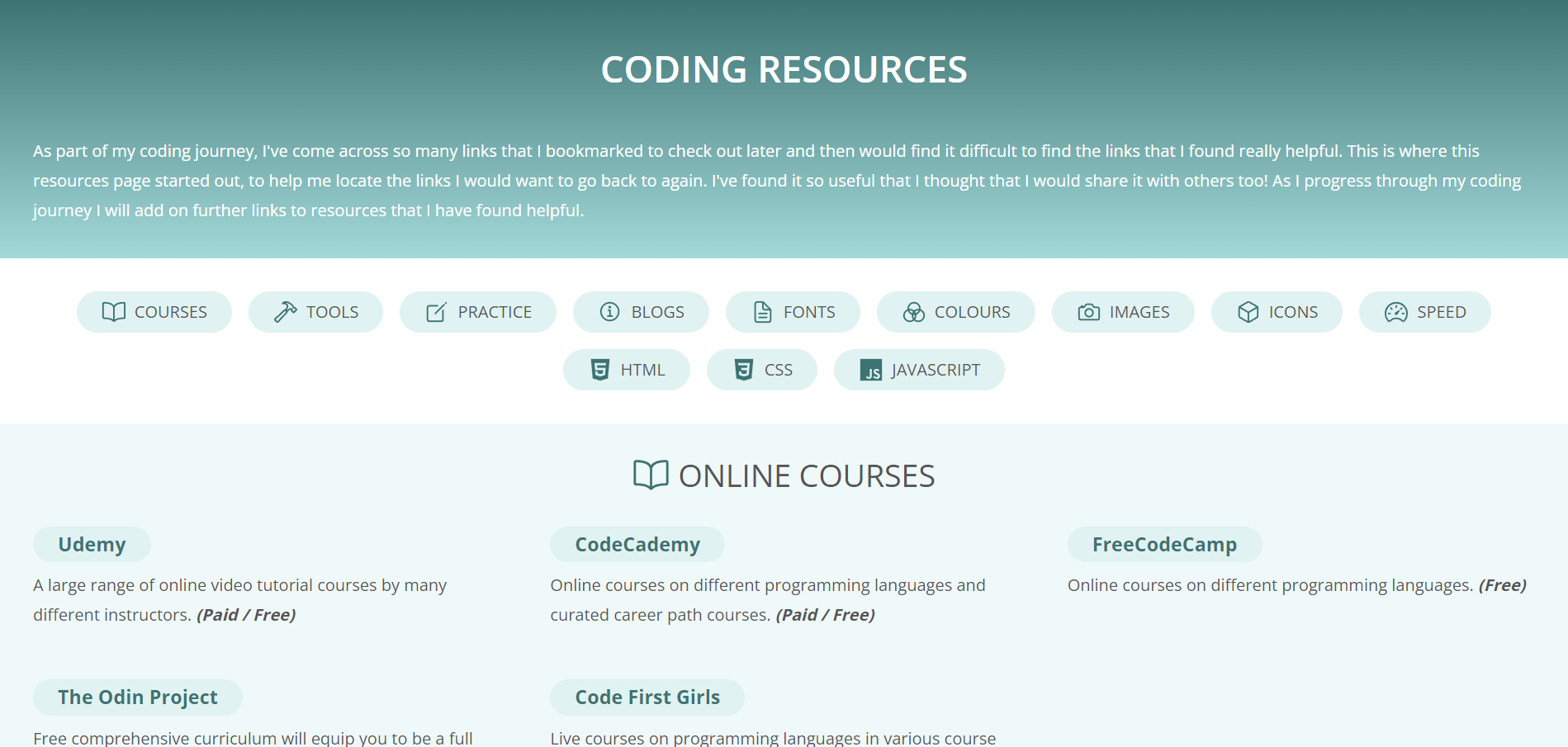Click FreeCodeCamp's description 'Online courses on different programming languages.'
The width and height of the screenshot is (1568, 747).
pyautogui.click(x=1270, y=585)
